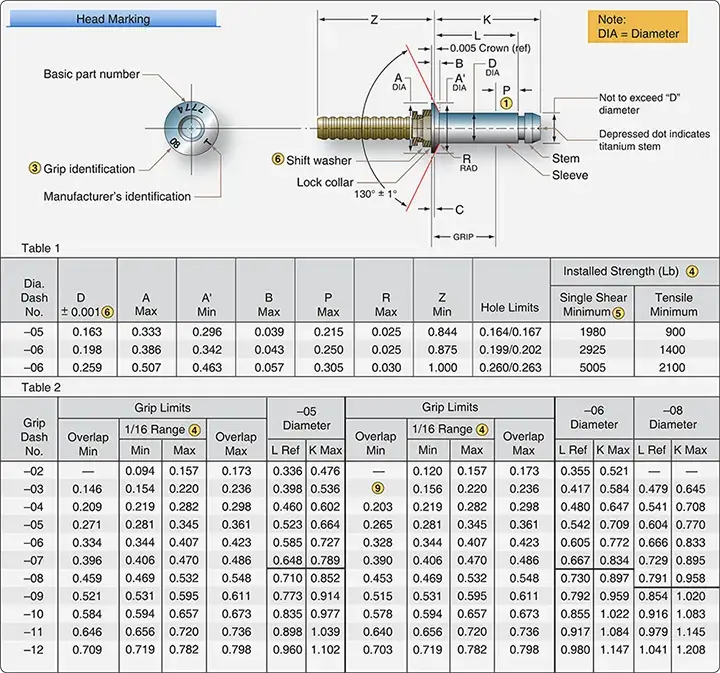This screenshot has height=673, width=720.
Task: Click the –08 Diameter header in Table 2
Action: click(x=673, y=418)
